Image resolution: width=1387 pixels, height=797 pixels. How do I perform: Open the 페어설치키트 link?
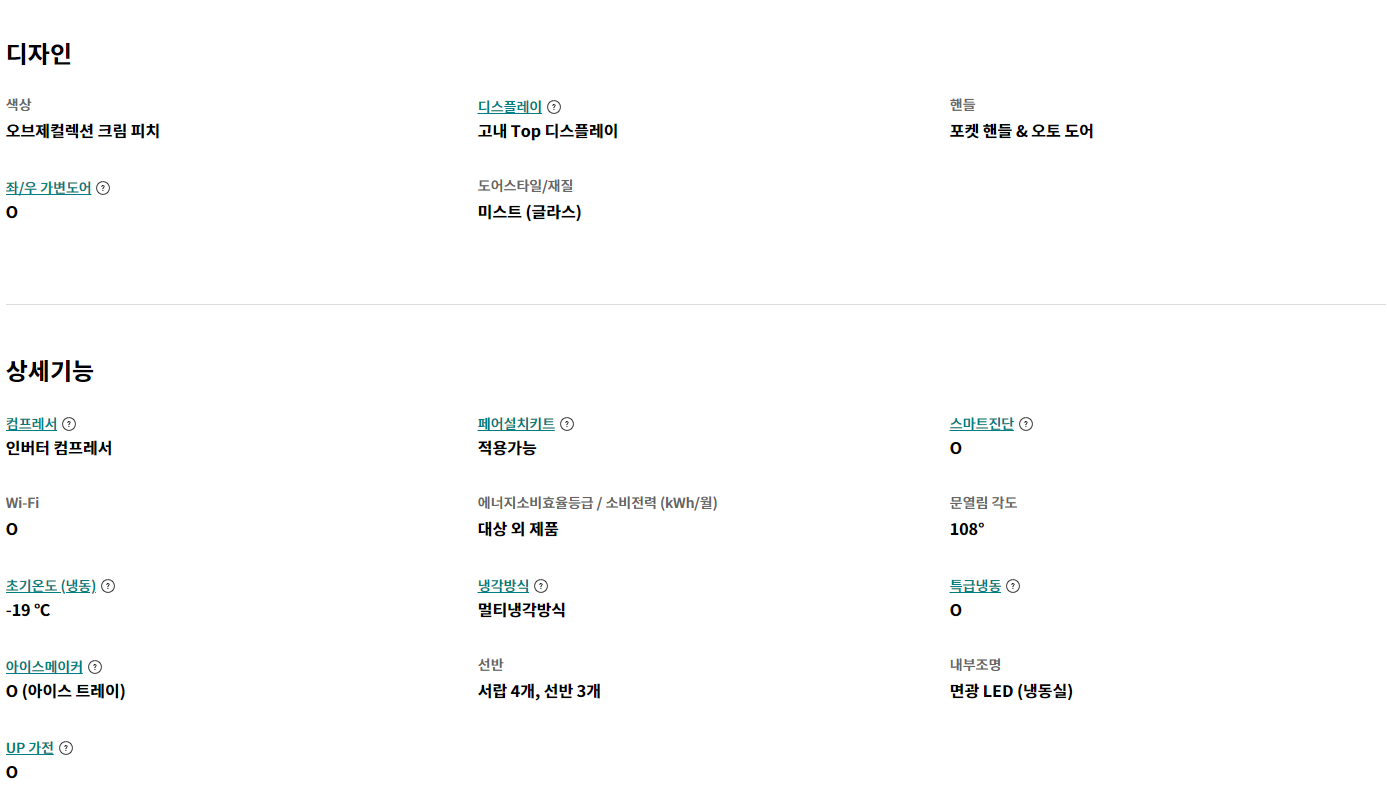click(x=516, y=424)
